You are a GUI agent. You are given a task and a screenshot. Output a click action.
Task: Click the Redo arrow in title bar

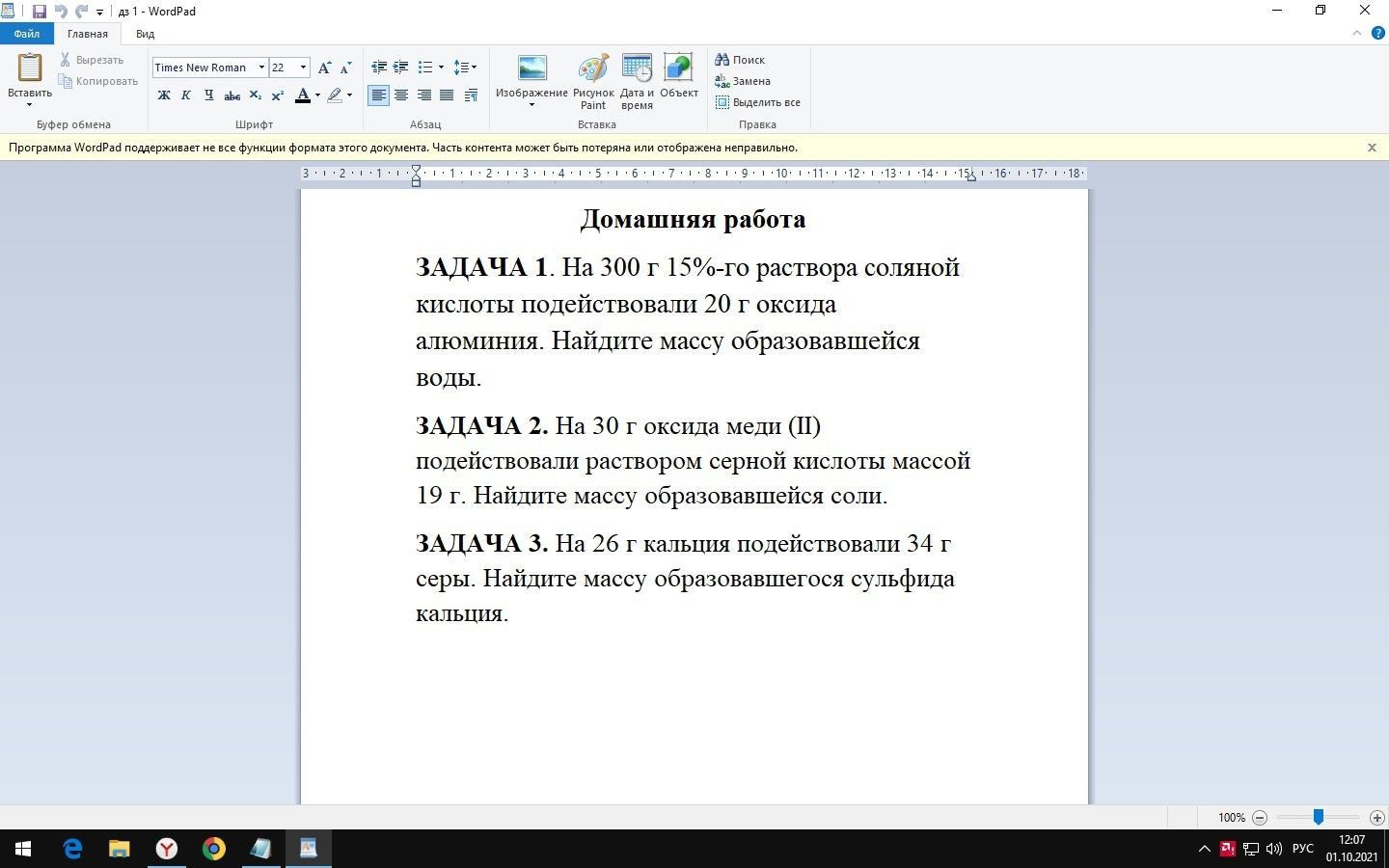pyautogui.click(x=81, y=12)
